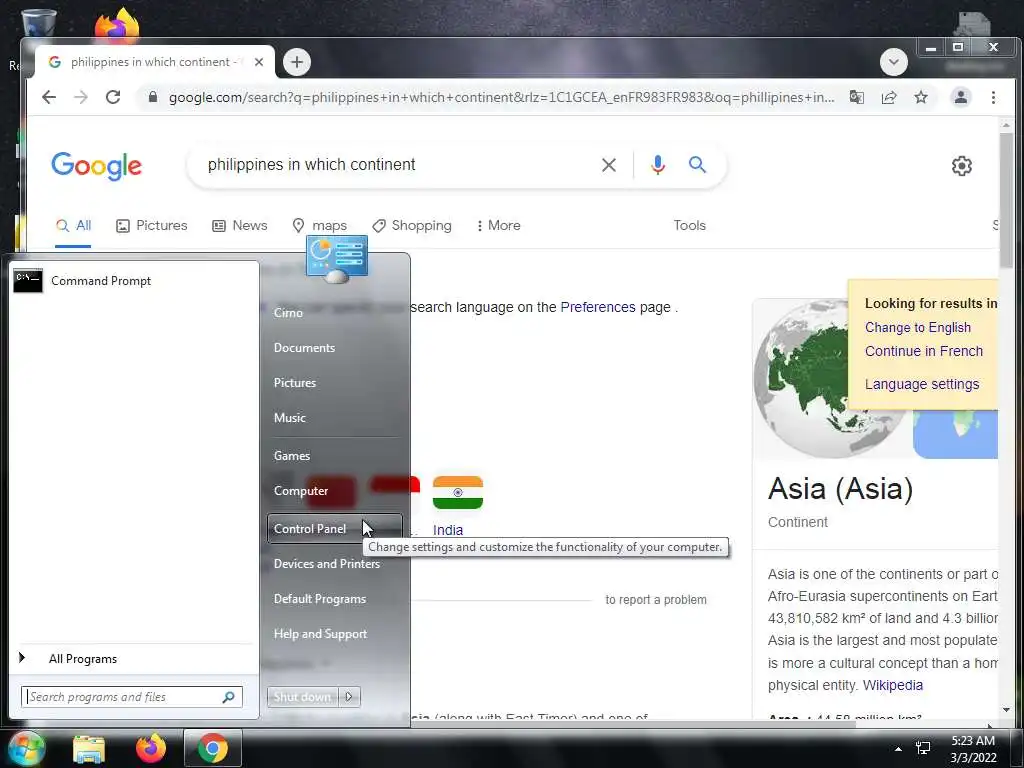Click the Google search magnifier button
This screenshot has height=768, width=1024.
point(697,165)
